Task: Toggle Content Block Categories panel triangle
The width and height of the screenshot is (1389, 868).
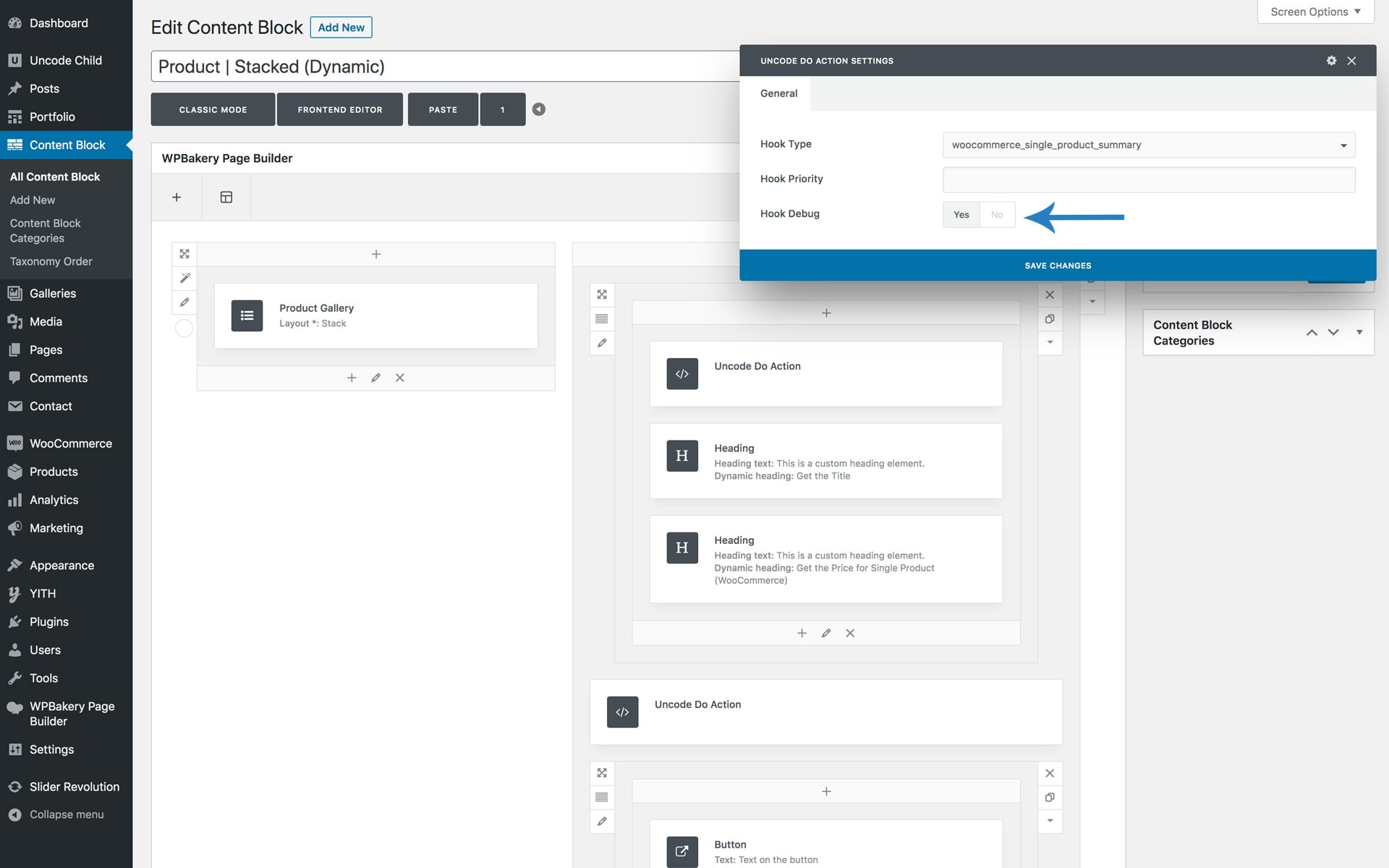Action: click(1359, 332)
